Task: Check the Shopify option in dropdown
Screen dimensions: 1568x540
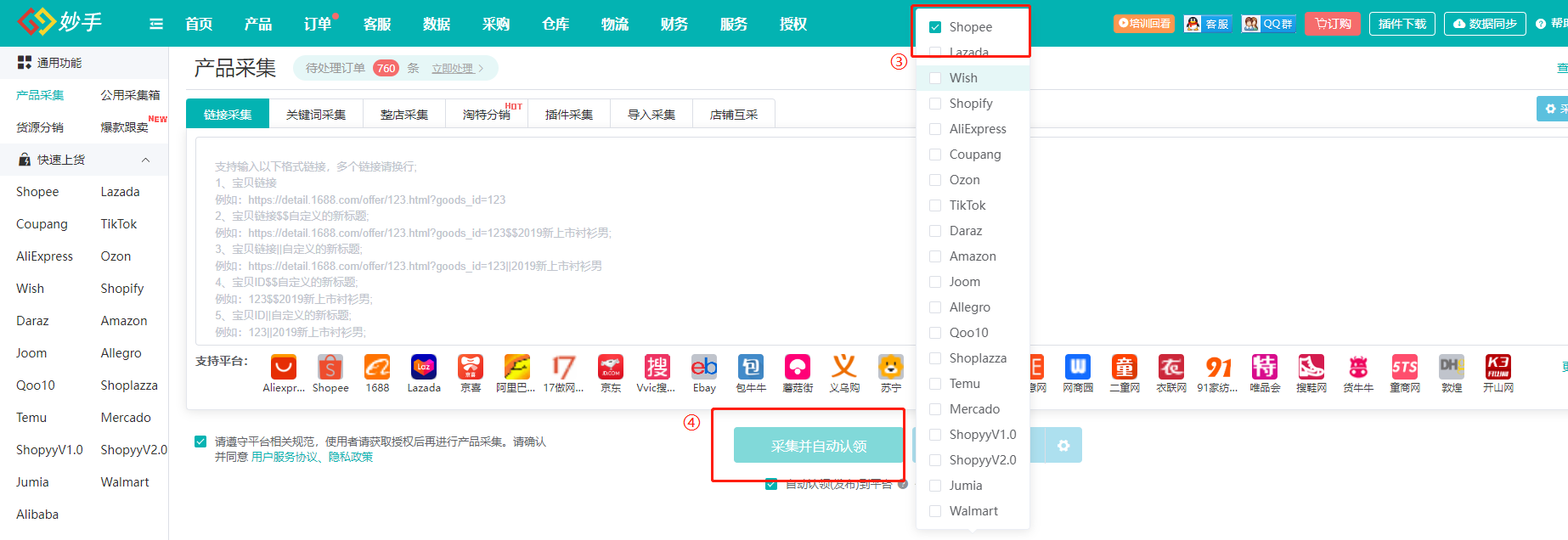Action: coord(935,104)
